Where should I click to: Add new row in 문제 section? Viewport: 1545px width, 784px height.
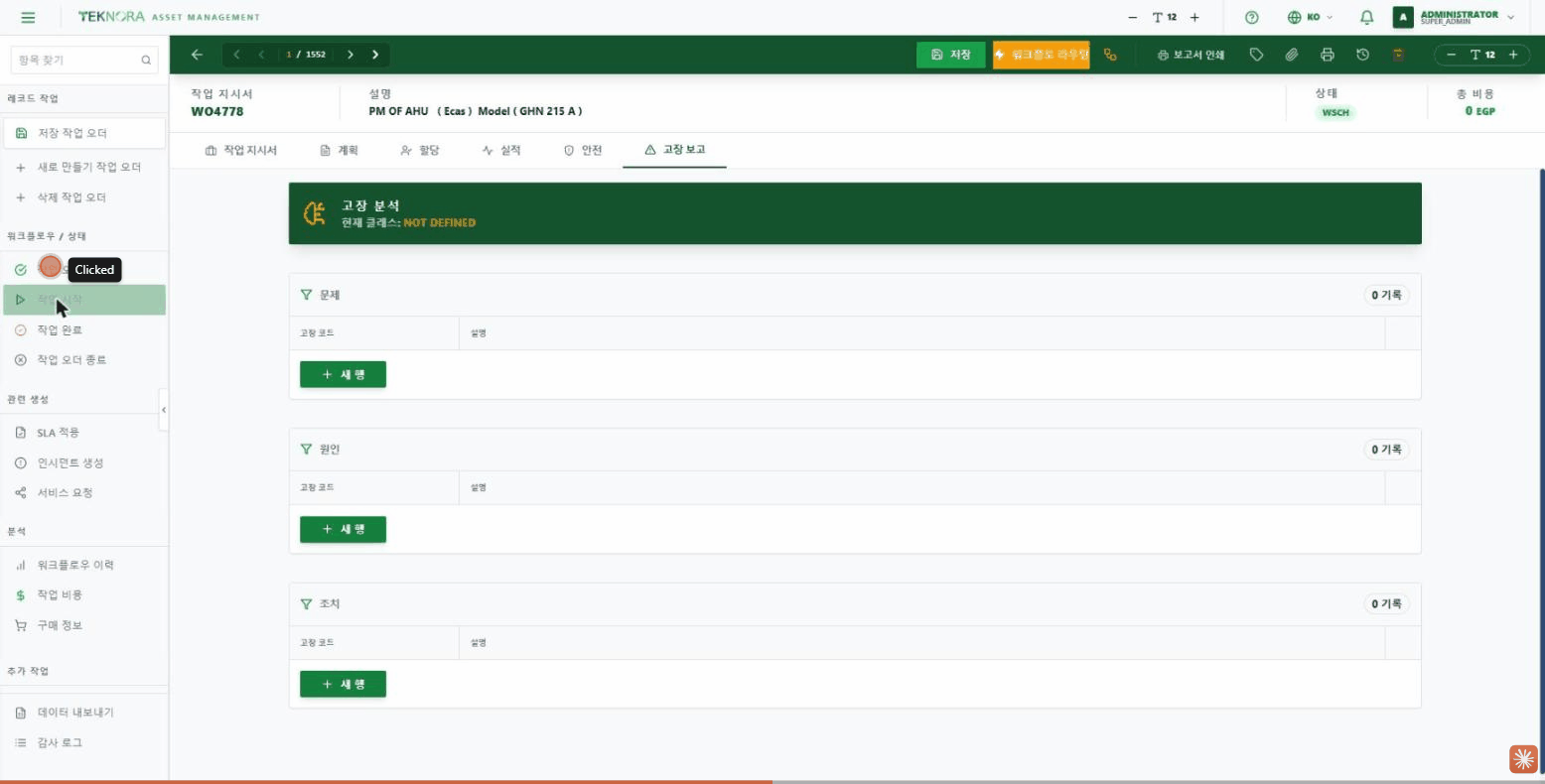click(343, 374)
